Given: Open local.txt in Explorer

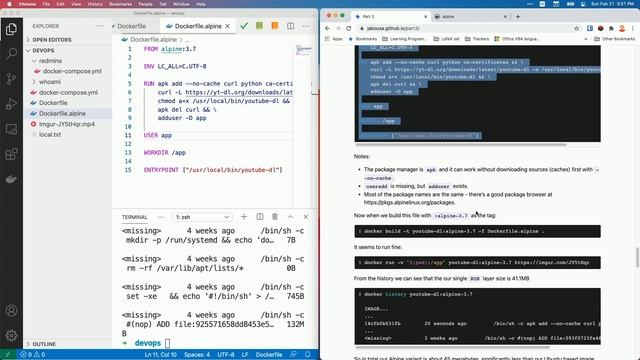Looking at the screenshot, I should pos(50,135).
